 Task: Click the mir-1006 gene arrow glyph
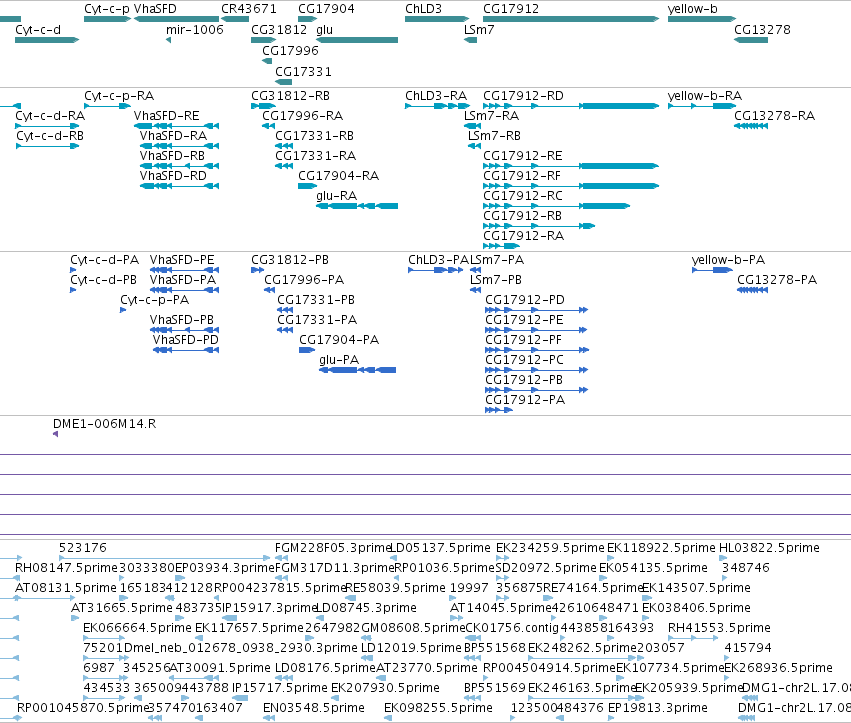[x=168, y=40]
